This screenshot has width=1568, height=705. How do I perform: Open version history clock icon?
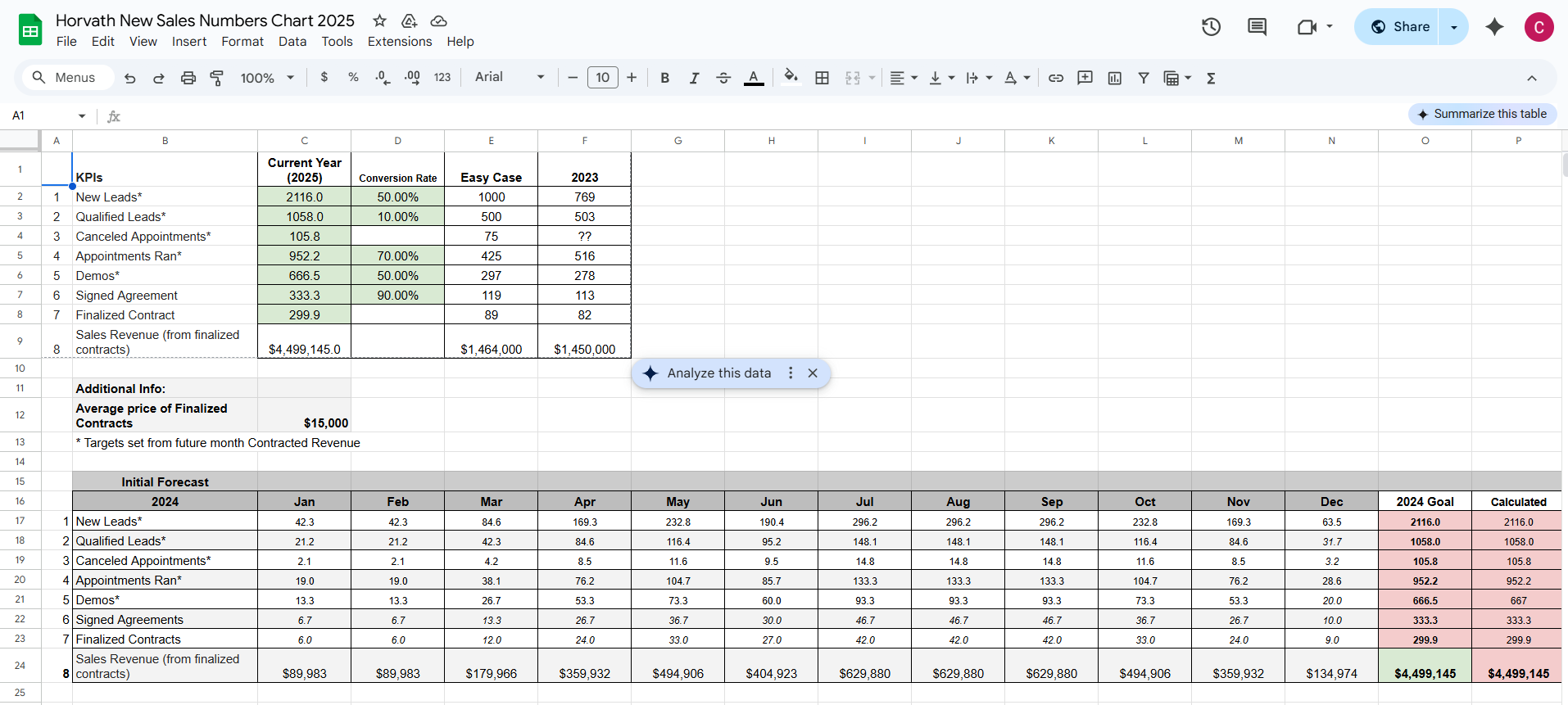click(1211, 27)
